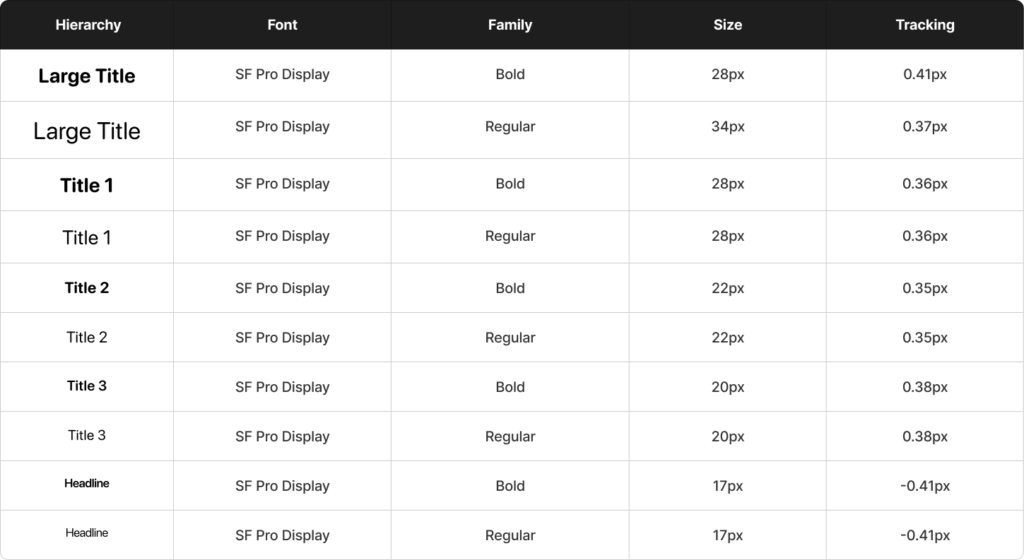Click the Tracking column header
The image size is (1024, 560).
(925, 25)
